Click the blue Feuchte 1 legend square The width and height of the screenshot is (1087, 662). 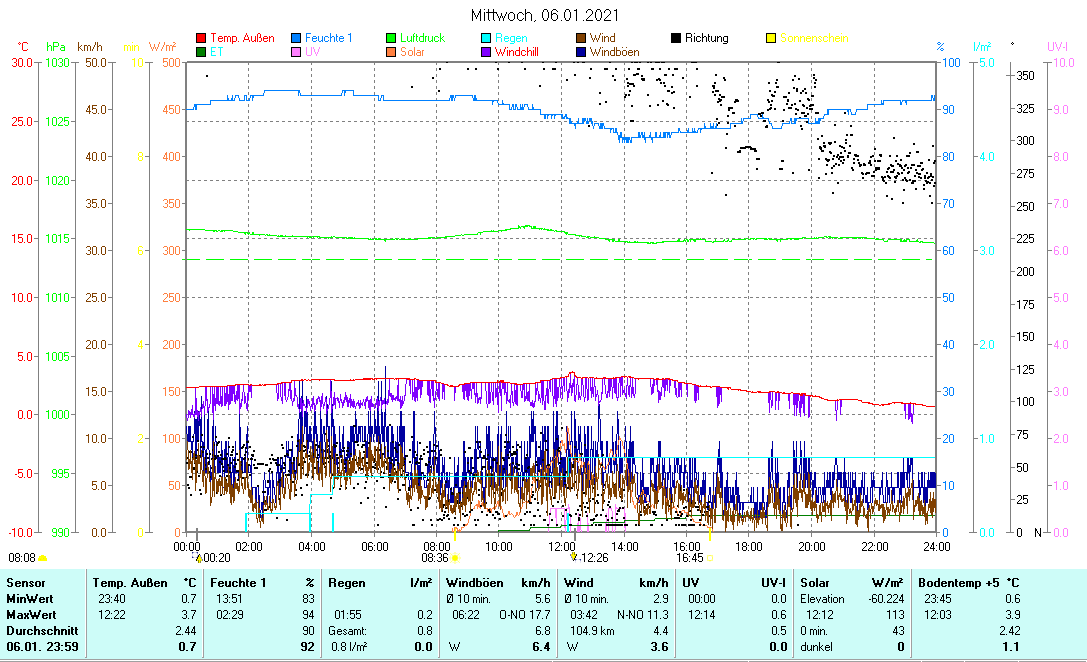(296, 39)
